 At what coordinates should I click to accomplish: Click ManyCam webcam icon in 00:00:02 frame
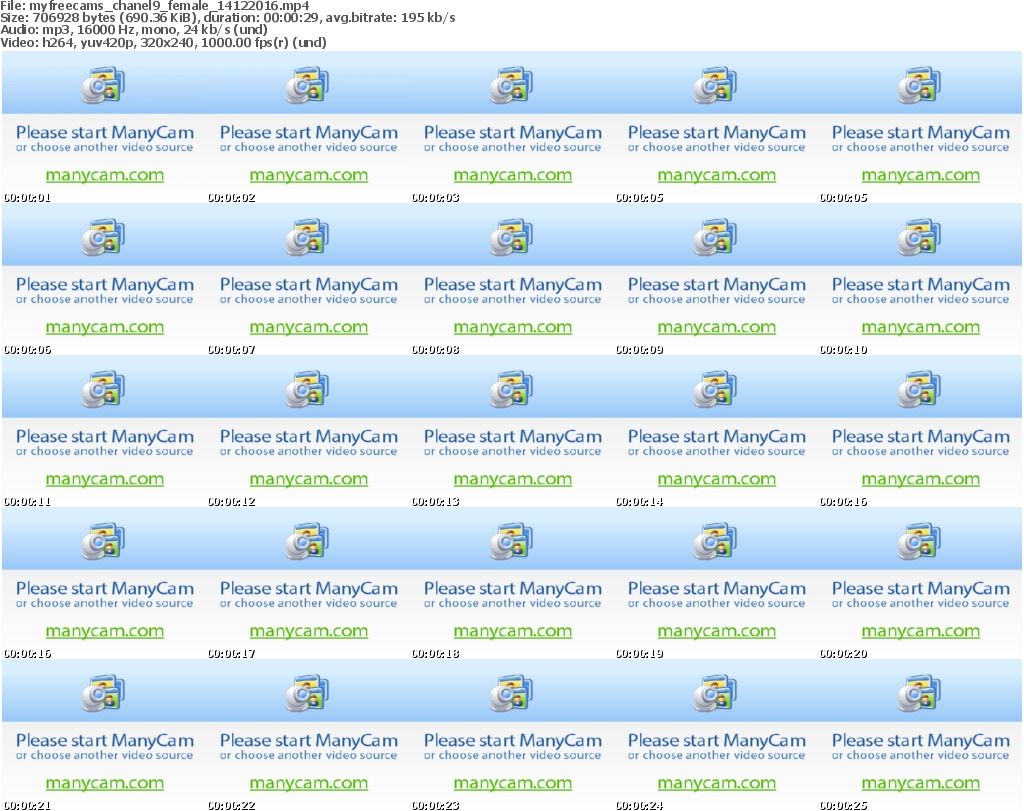(x=307, y=85)
